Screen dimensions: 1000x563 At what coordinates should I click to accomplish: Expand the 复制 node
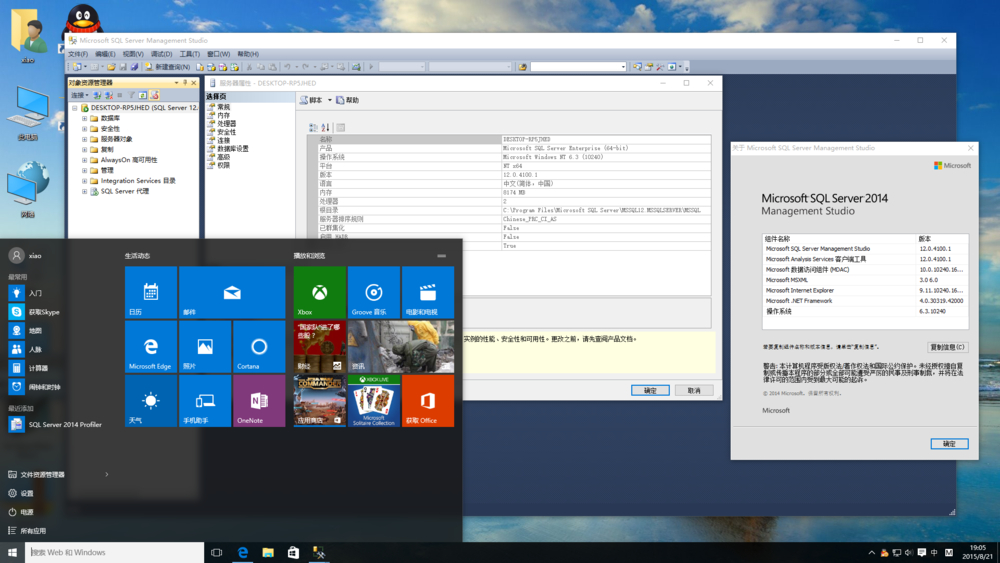point(84,150)
